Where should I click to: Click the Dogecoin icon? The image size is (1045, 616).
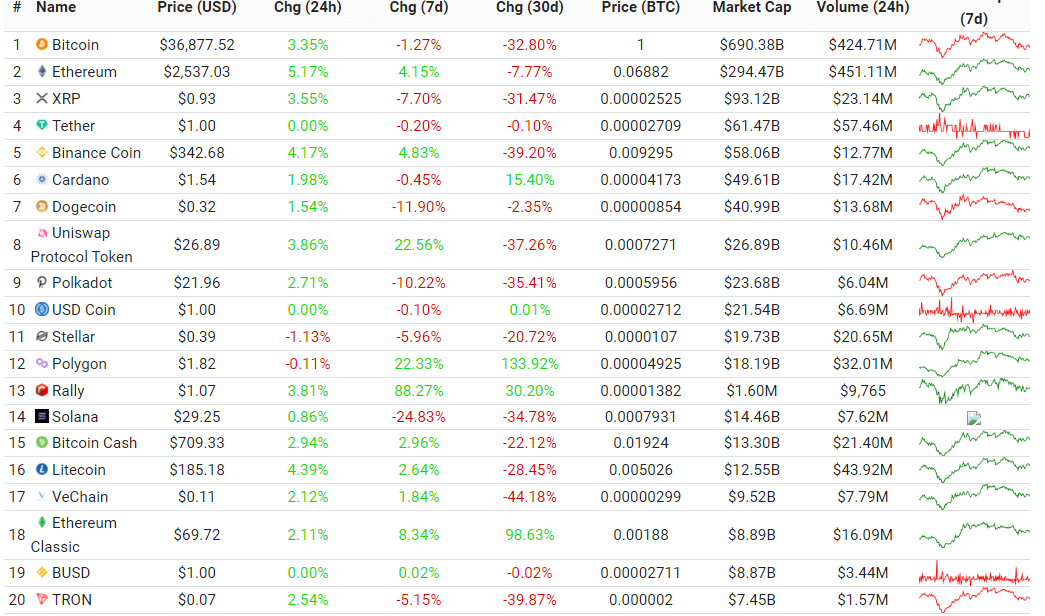coord(41,207)
